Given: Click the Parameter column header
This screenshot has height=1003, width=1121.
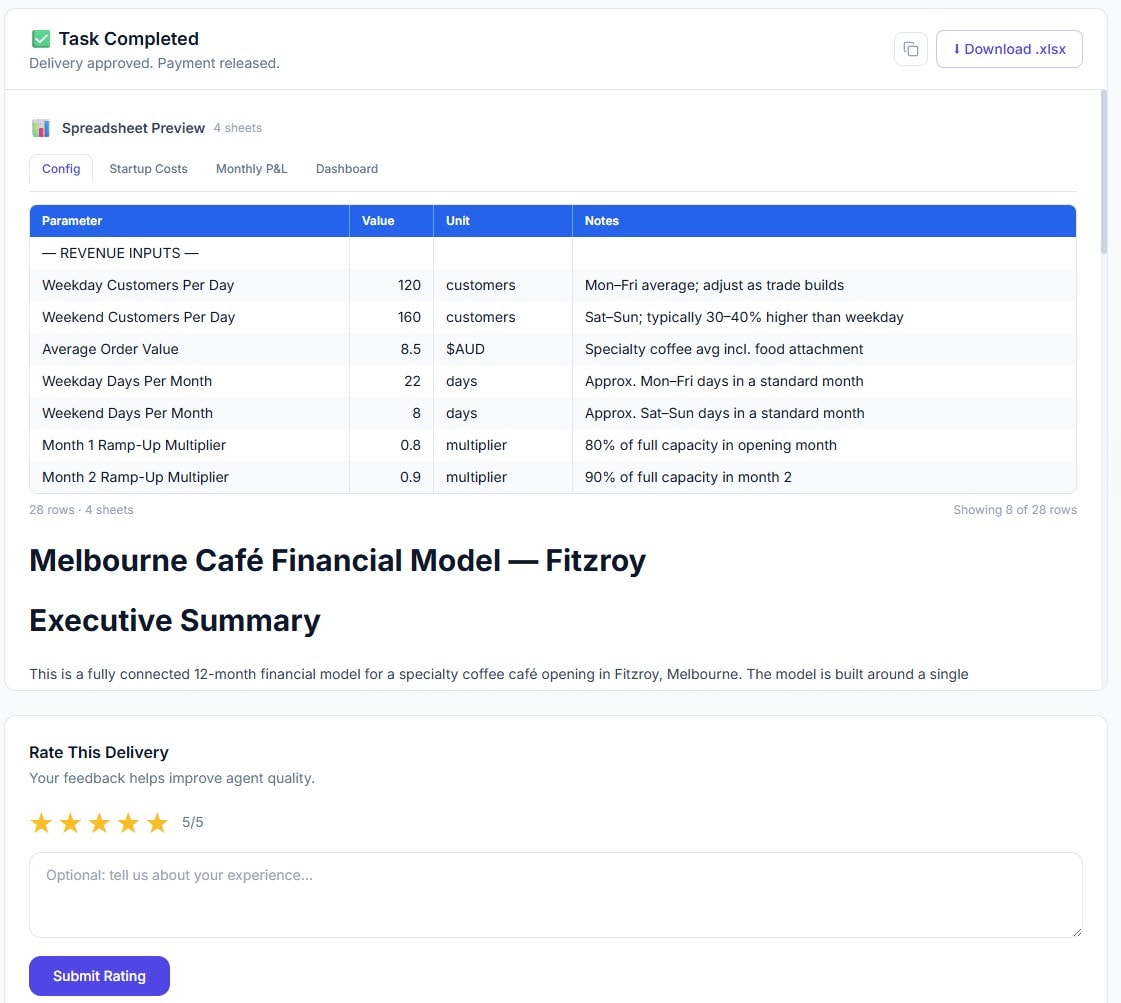Looking at the screenshot, I should pyautogui.click(x=71, y=221).
